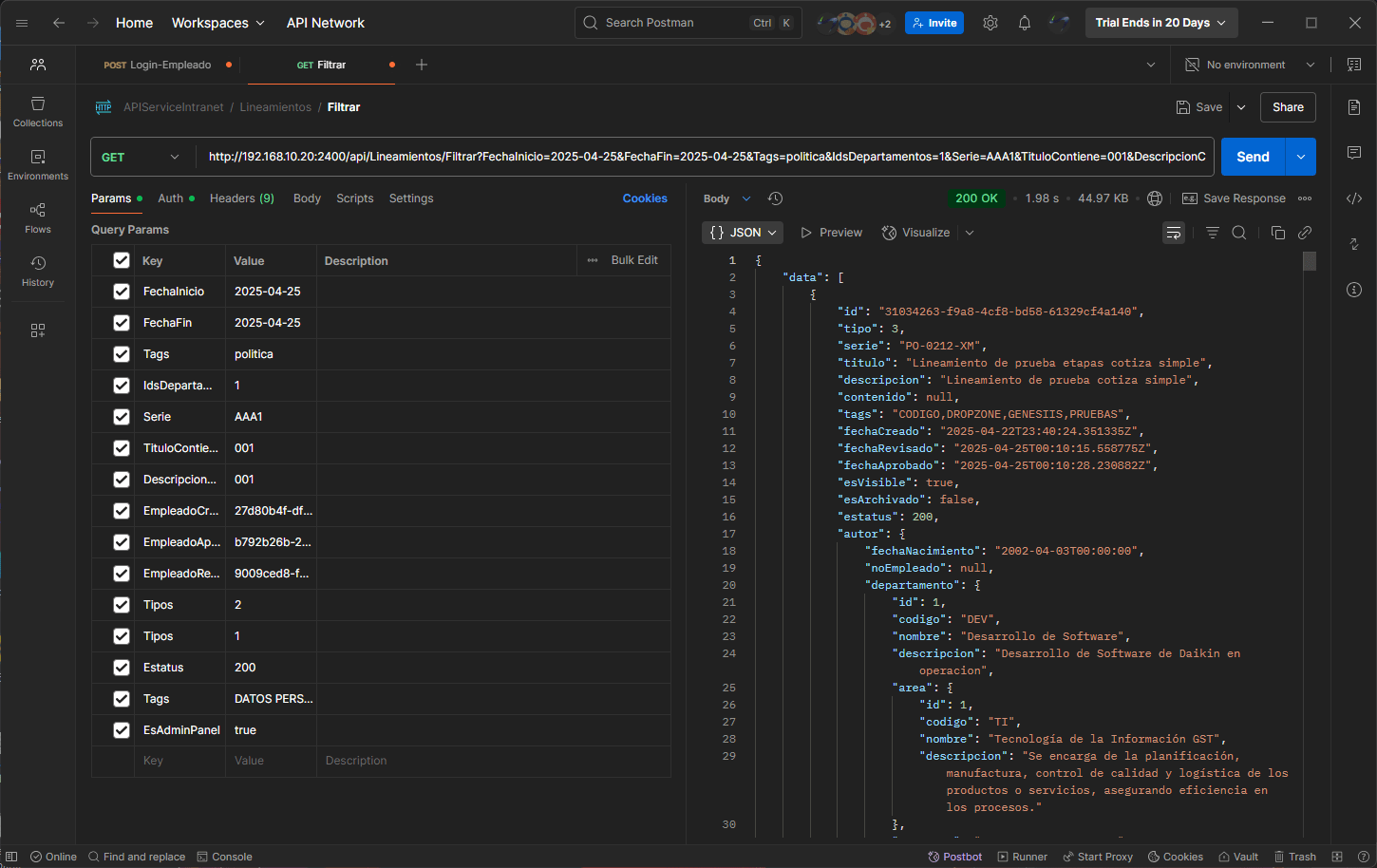Open request info icon in right sidebar
Screen dimensions: 1377x868
[x=1354, y=290]
